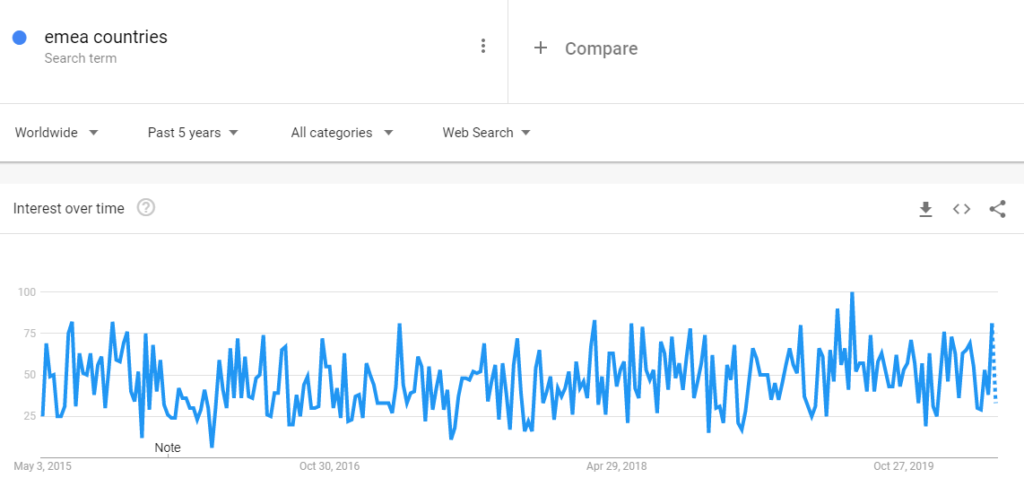Download the Interest over time data

pos(925,209)
